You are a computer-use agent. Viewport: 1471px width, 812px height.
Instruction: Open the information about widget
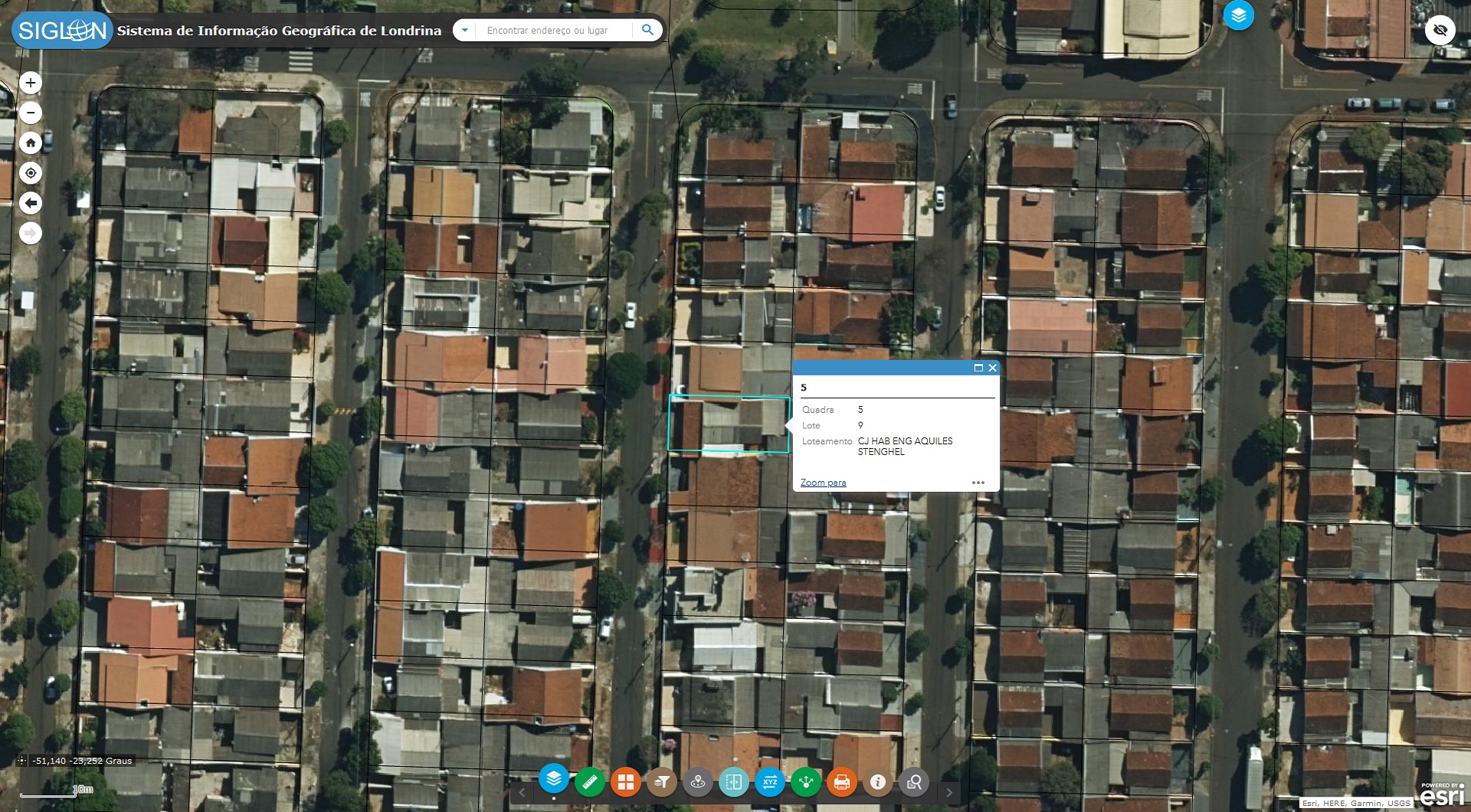point(878,782)
